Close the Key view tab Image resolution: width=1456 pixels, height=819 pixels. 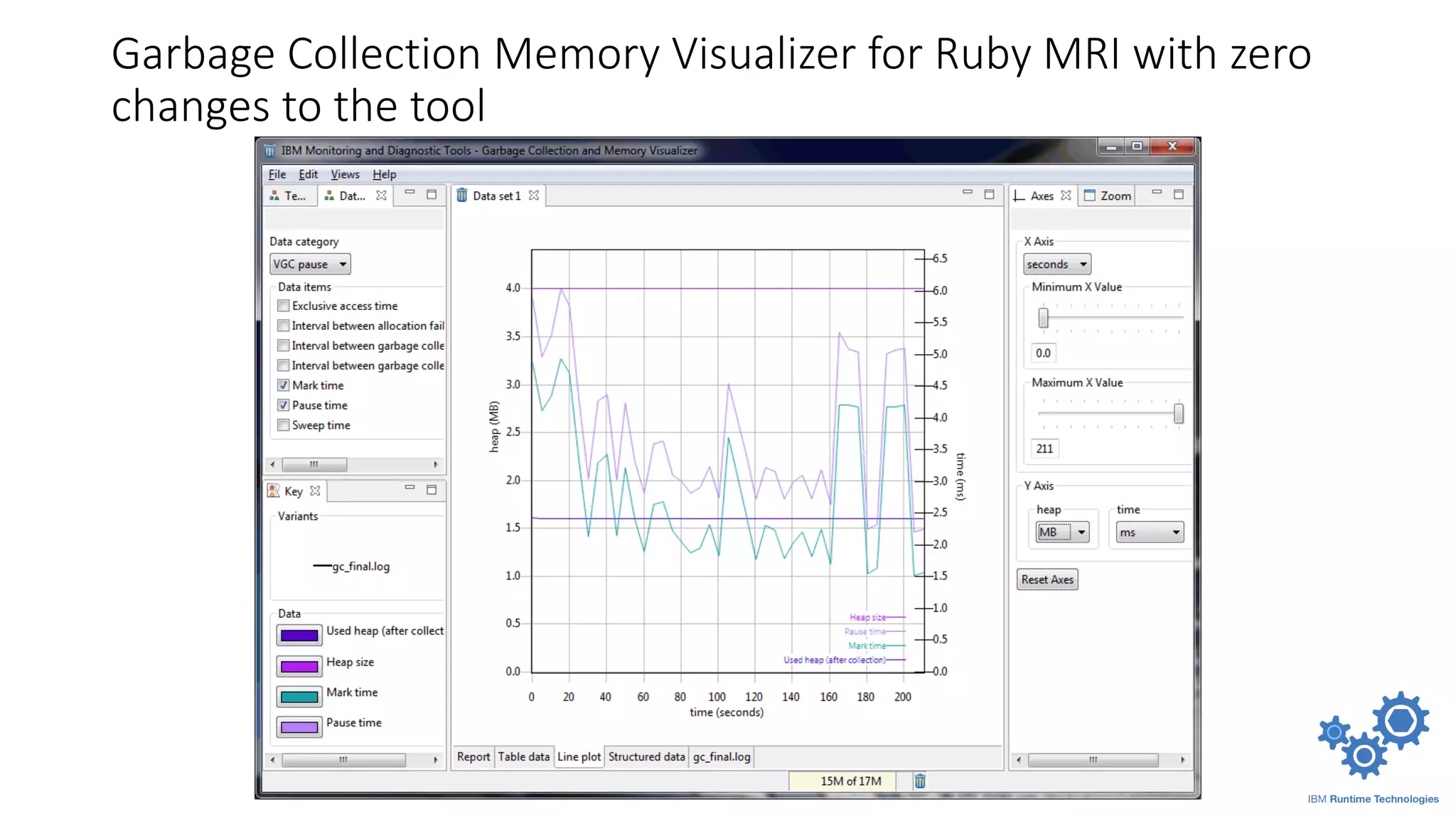pos(315,491)
